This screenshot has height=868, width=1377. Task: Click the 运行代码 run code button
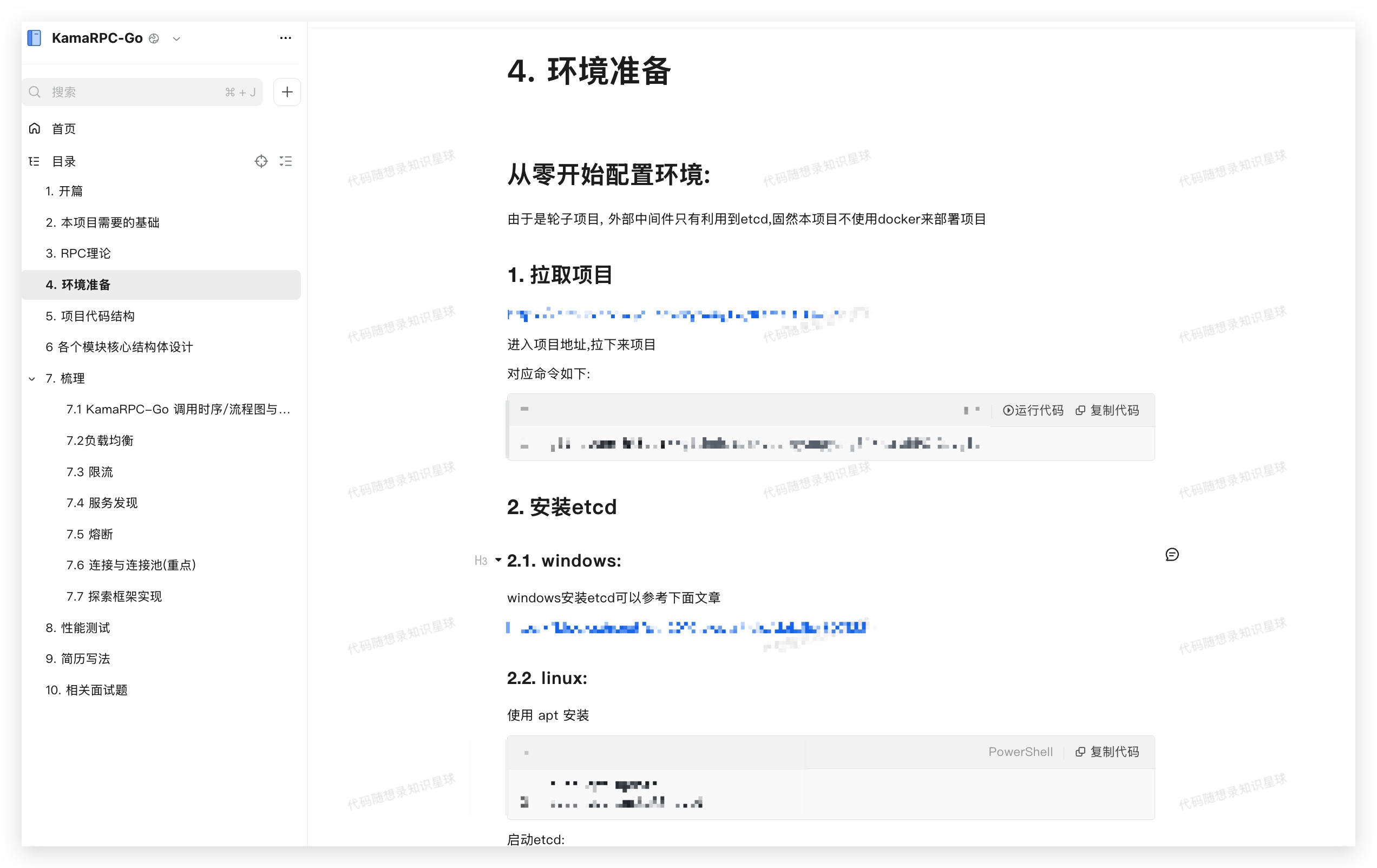[x=1033, y=410]
